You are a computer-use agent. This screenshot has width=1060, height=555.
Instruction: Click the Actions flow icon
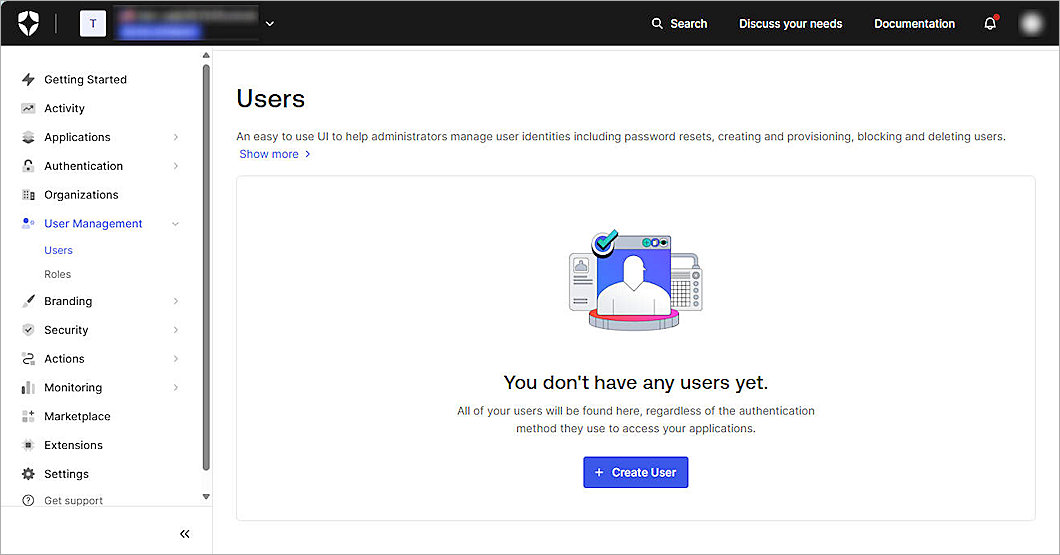click(x=28, y=358)
